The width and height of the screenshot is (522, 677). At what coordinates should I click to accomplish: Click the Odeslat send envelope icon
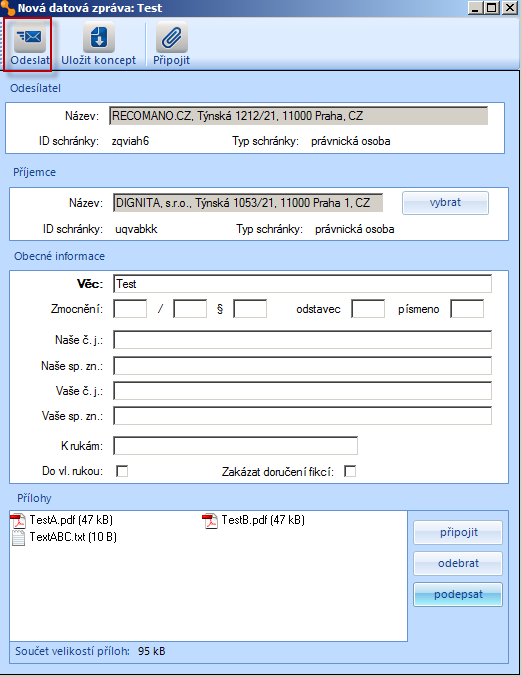(29, 37)
